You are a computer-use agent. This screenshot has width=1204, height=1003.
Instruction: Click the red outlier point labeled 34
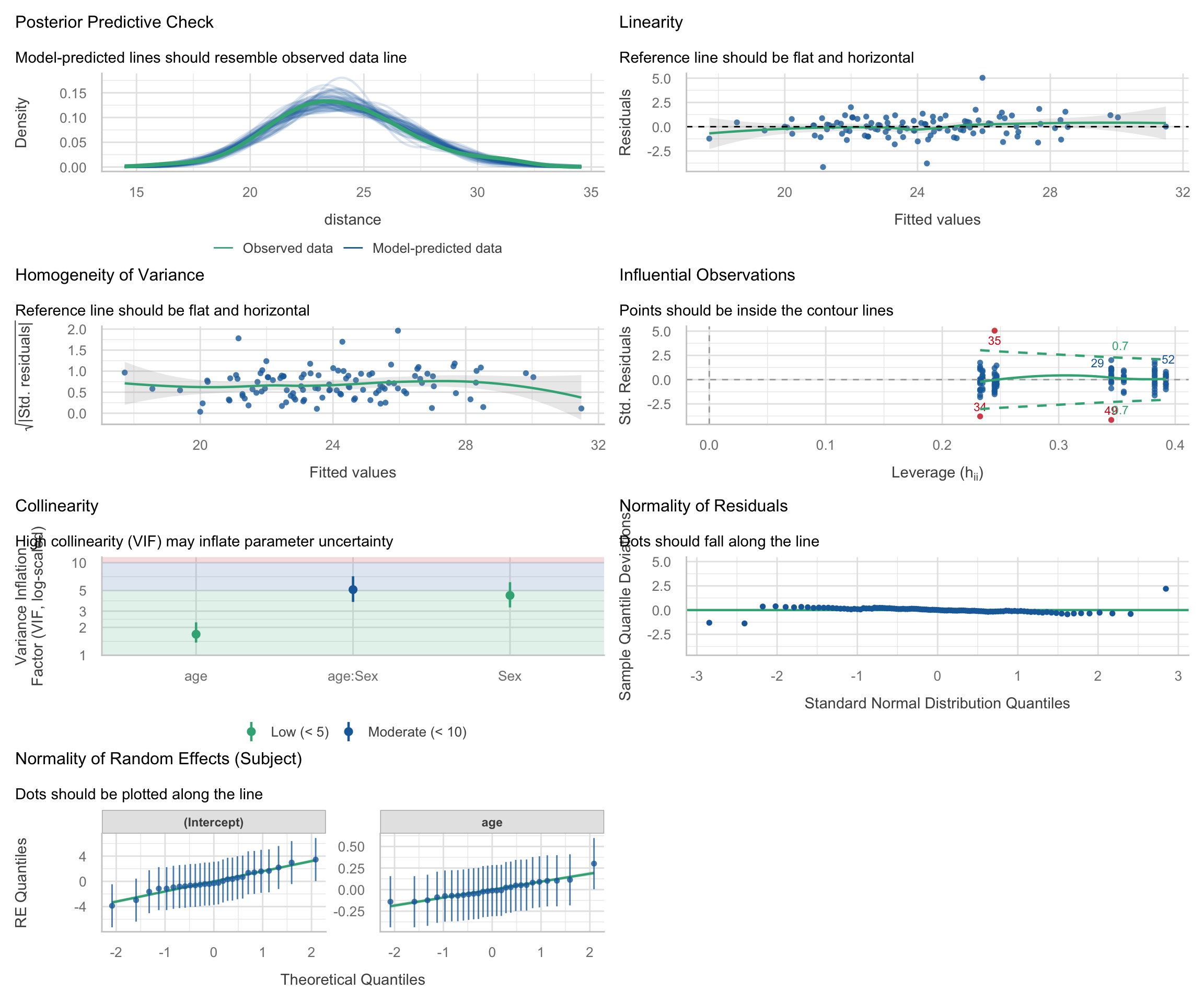coord(980,416)
